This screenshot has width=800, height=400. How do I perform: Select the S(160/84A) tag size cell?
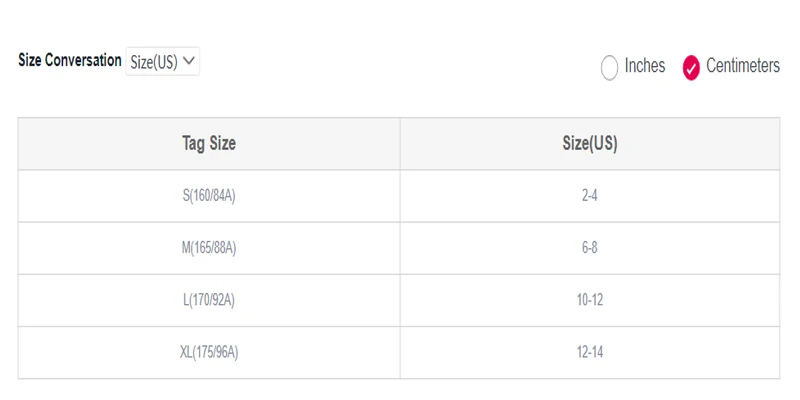209,196
